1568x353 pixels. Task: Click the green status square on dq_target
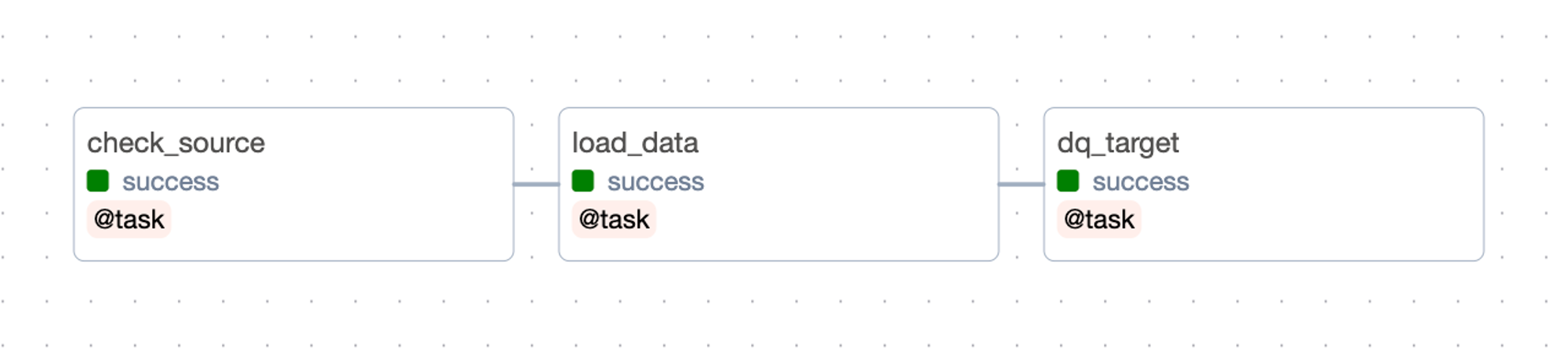click(x=1068, y=181)
